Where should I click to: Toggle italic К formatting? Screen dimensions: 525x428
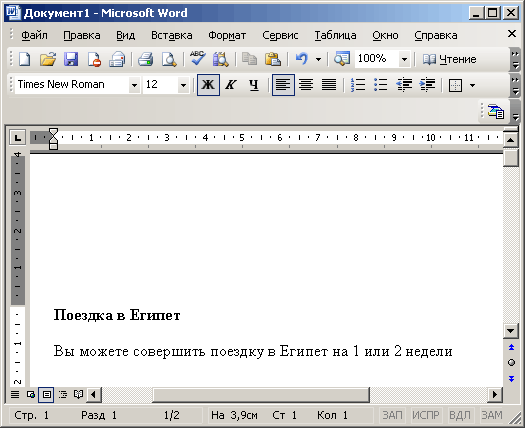pyautogui.click(x=231, y=85)
